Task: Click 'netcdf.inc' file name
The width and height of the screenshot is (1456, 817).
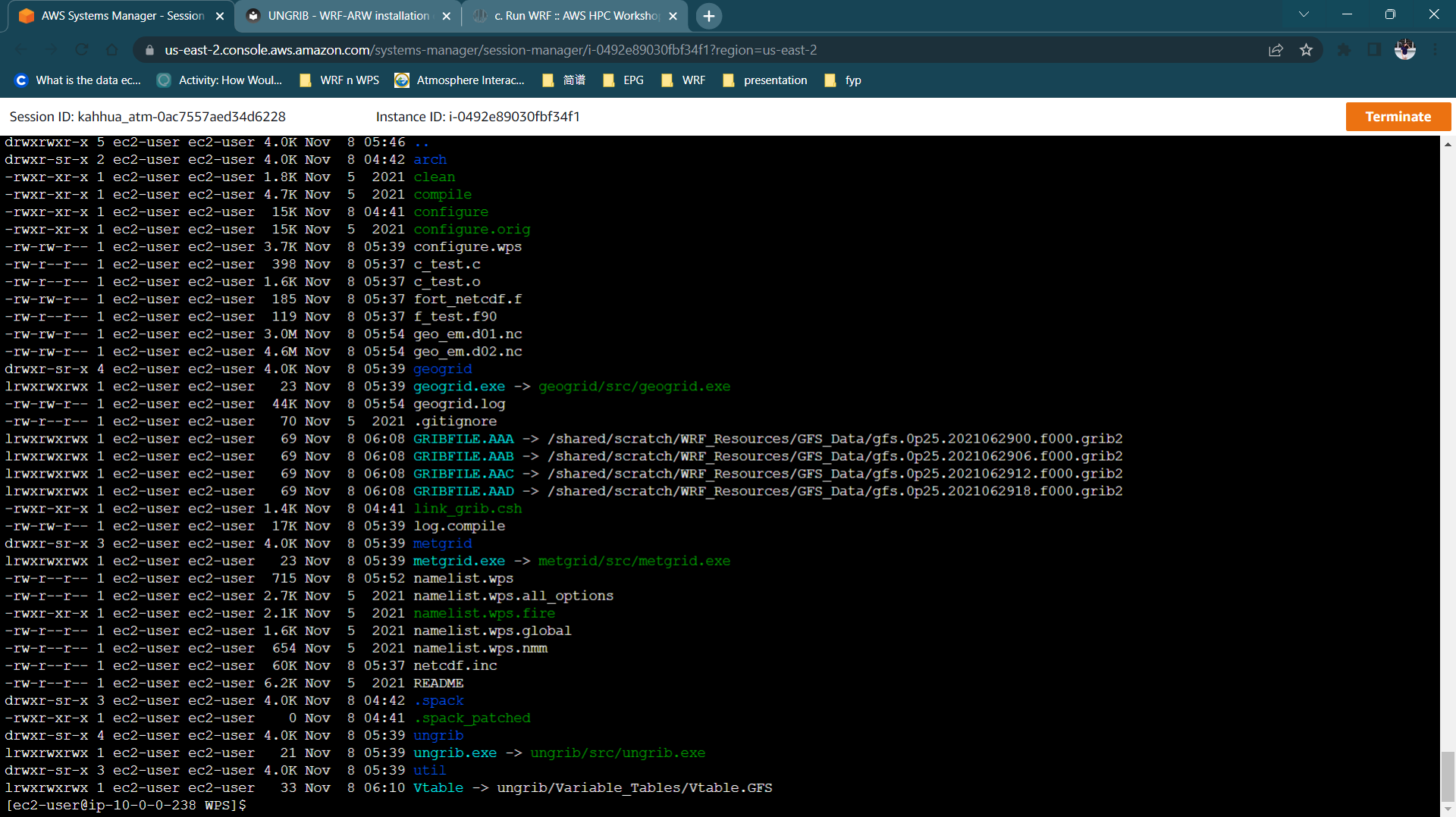Action: click(455, 665)
